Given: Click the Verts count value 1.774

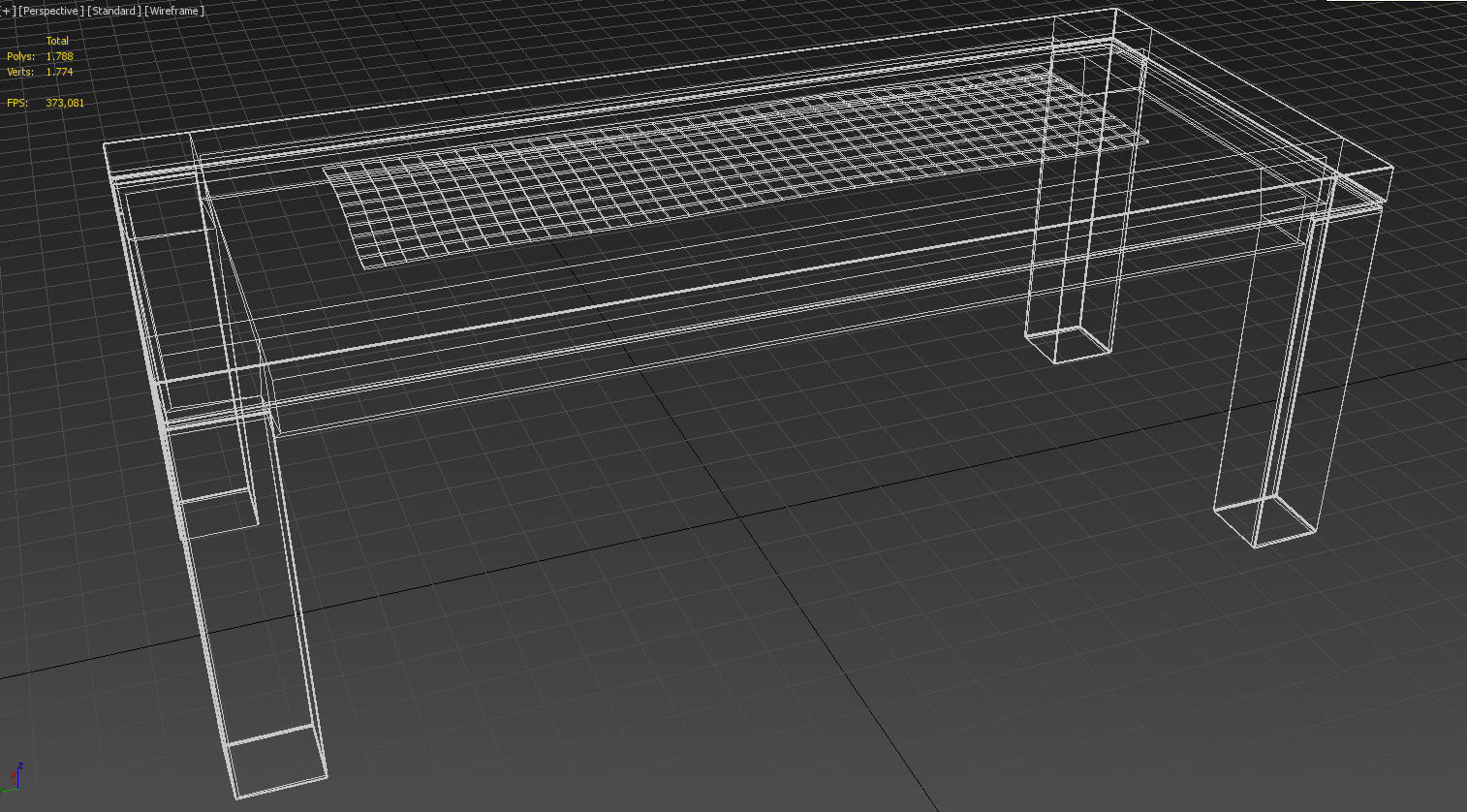Looking at the screenshot, I should [59, 72].
